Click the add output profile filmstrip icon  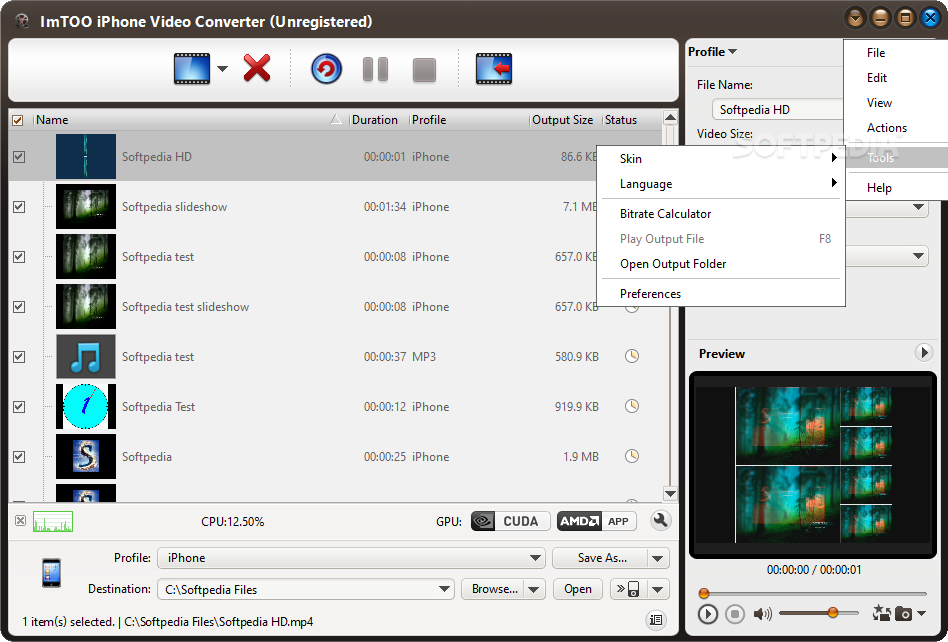494,69
